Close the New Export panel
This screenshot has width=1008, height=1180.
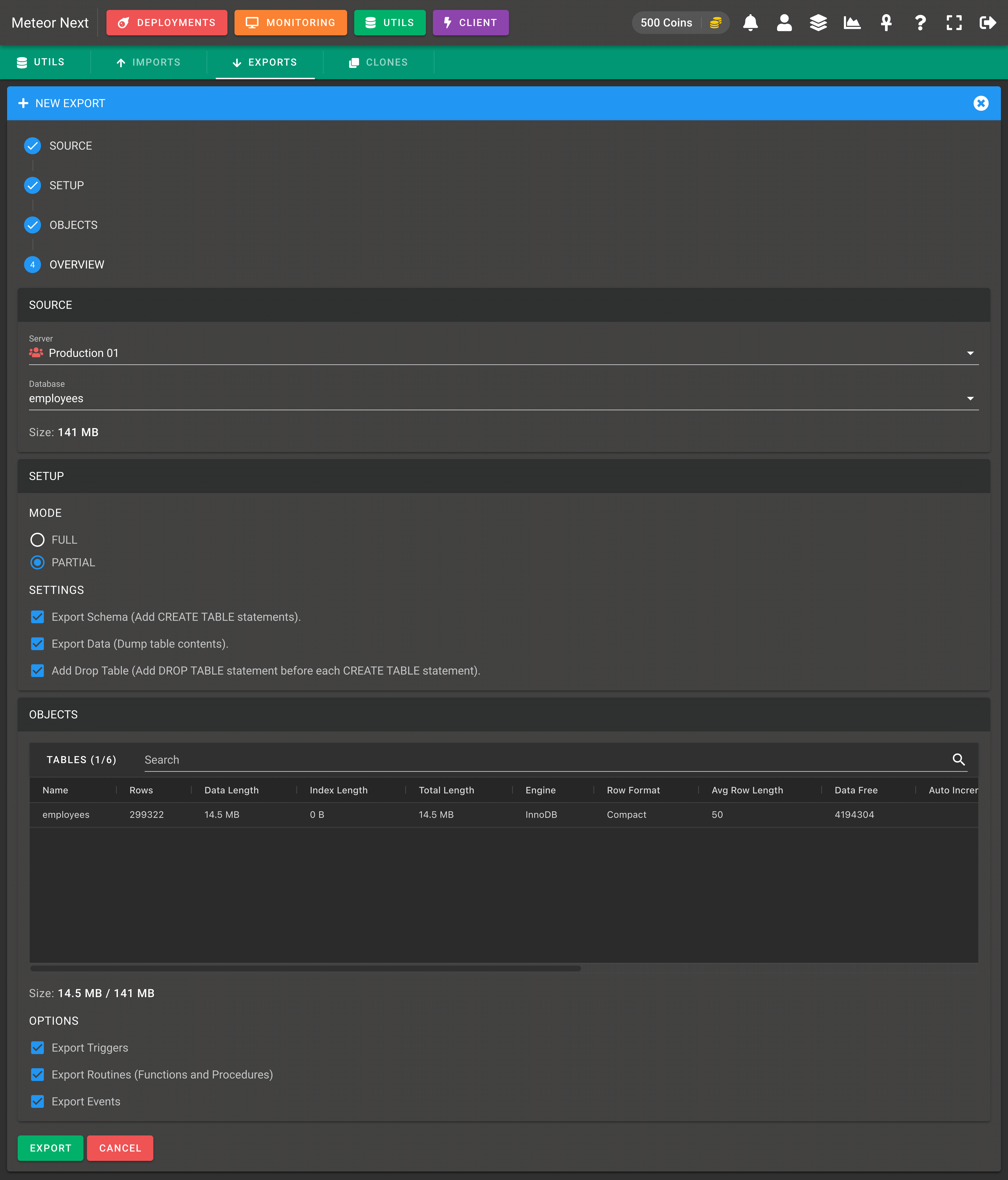tap(981, 103)
